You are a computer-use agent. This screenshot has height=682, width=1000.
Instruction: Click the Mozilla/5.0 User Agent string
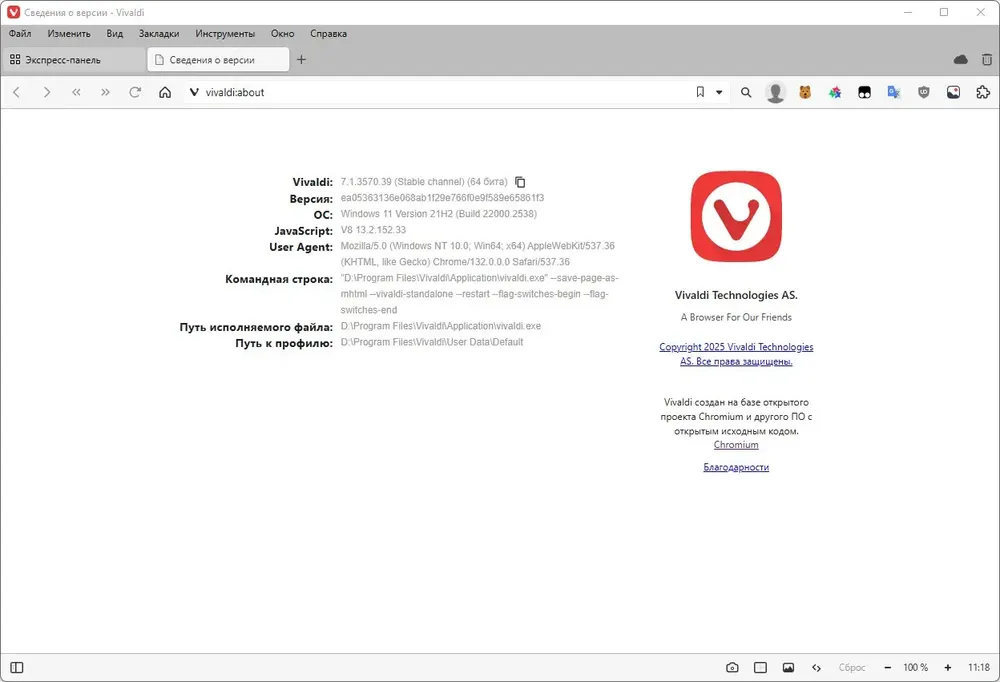click(478, 254)
